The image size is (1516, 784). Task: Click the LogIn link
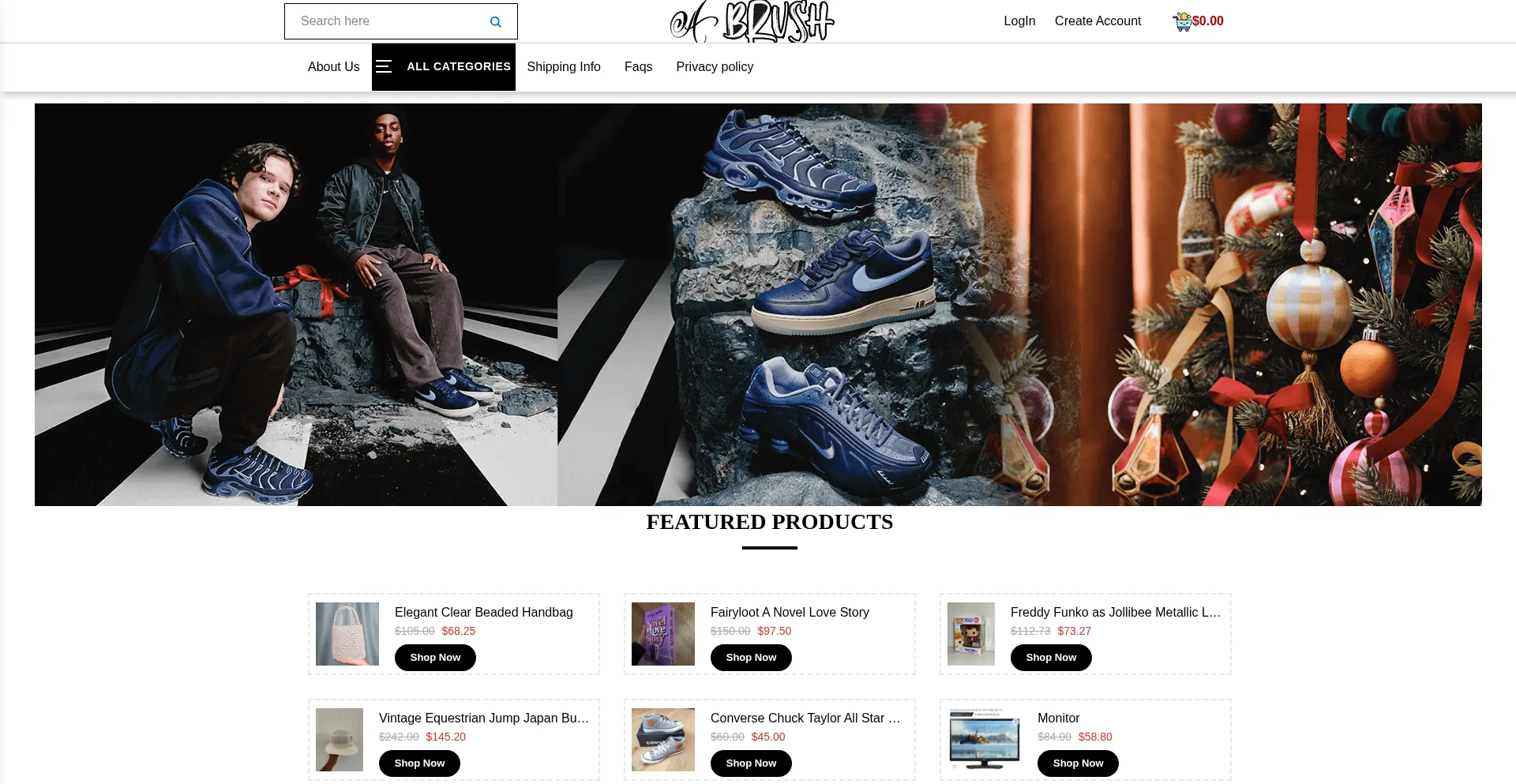[1019, 21]
